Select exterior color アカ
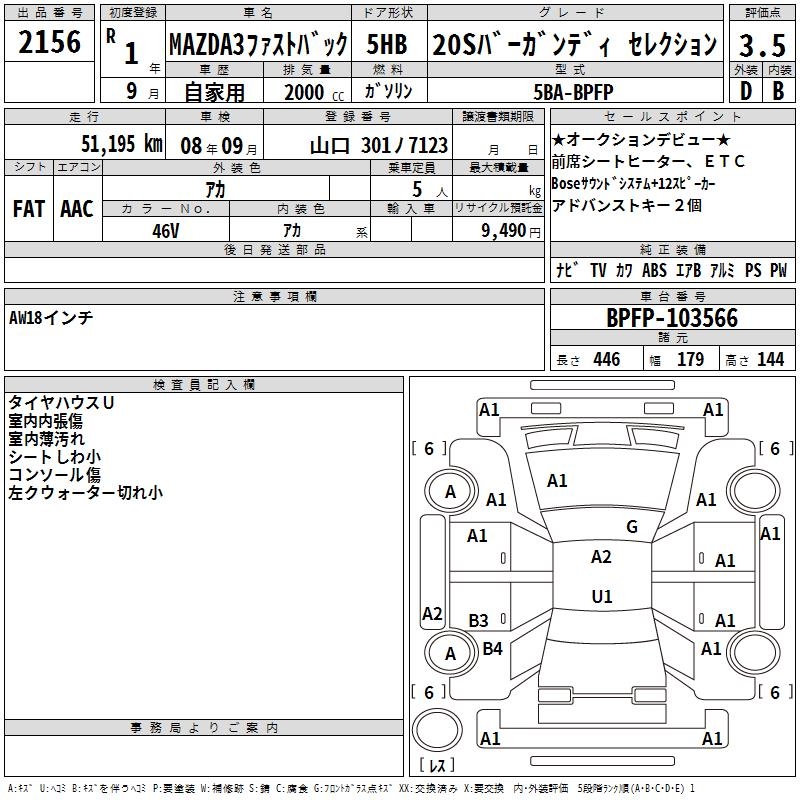 click(x=215, y=190)
